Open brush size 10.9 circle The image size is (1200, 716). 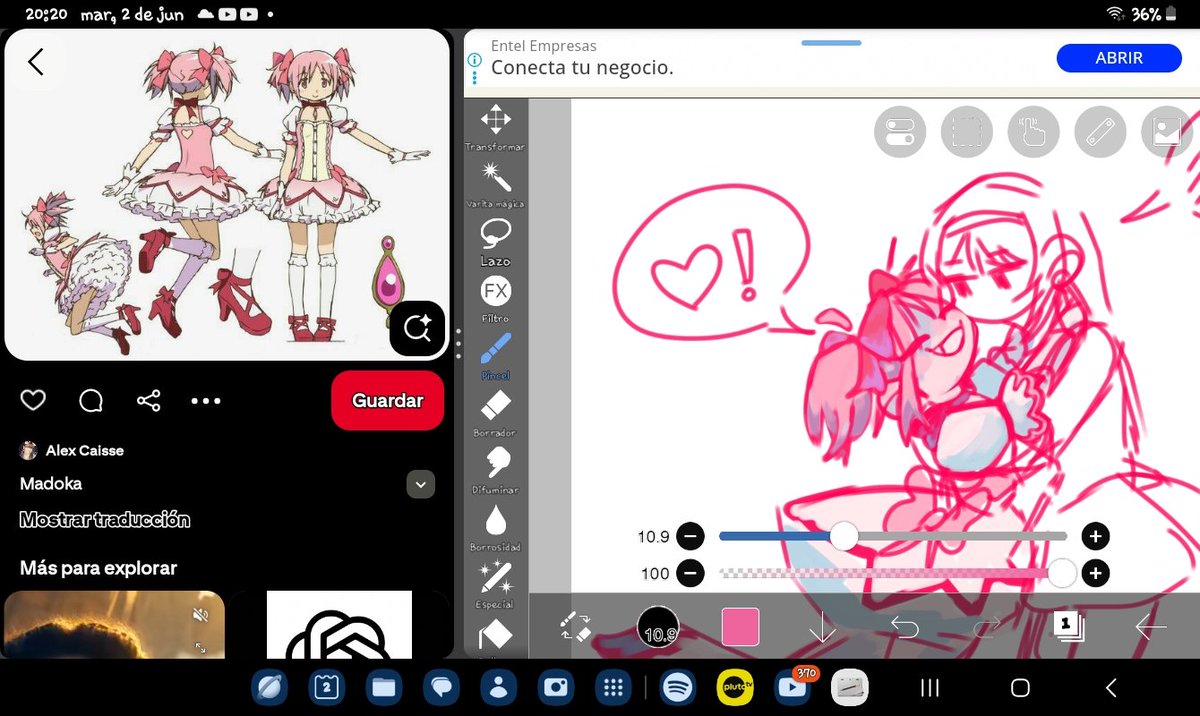(658, 627)
